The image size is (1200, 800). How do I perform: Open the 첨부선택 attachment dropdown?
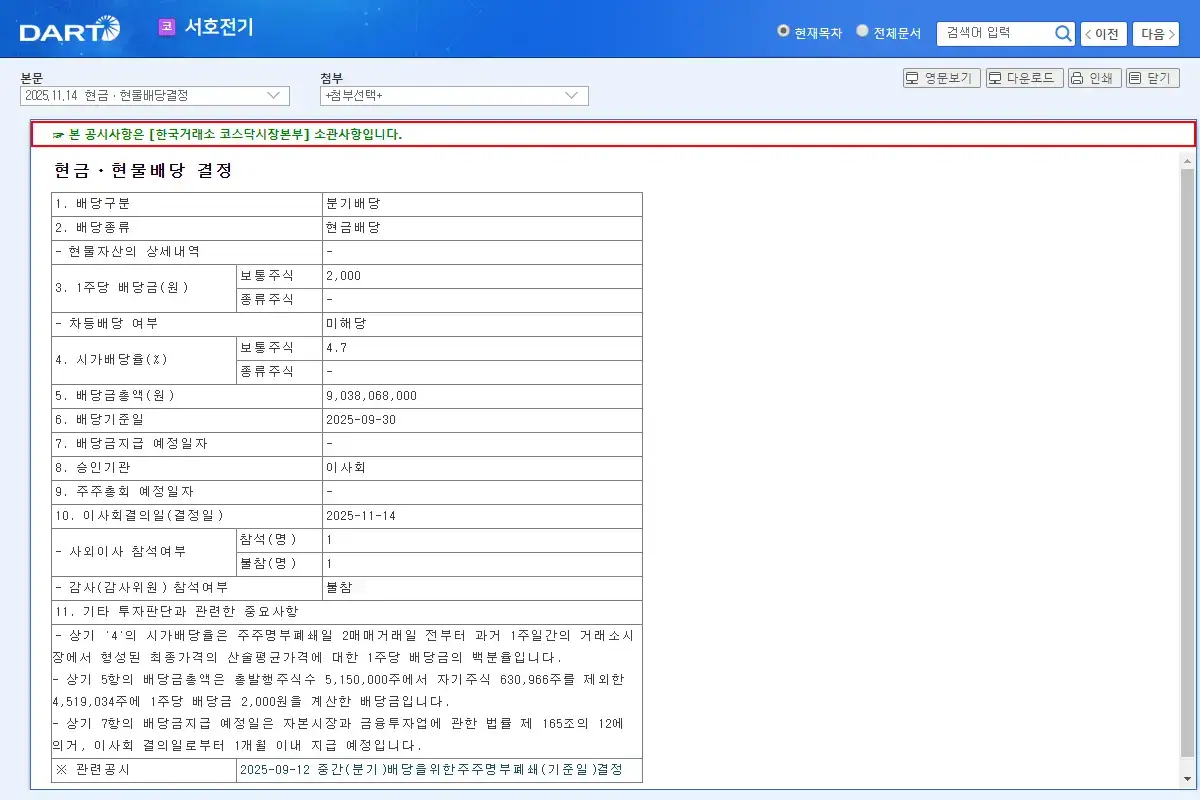pos(454,95)
